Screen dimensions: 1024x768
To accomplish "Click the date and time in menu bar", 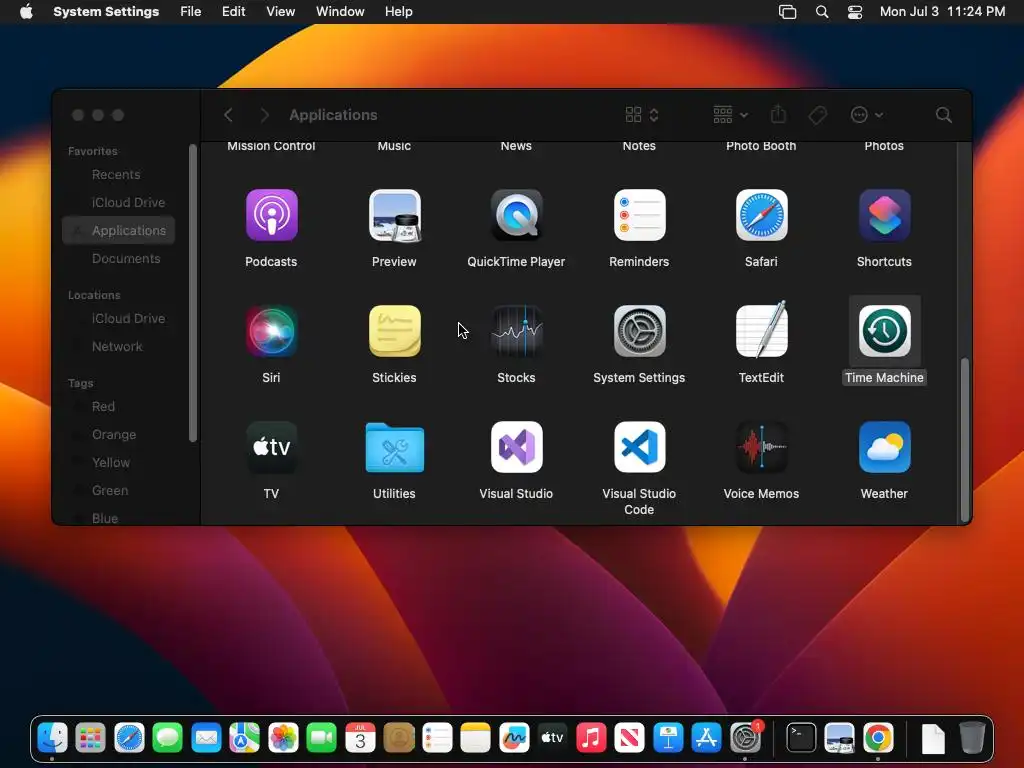I will click(942, 11).
